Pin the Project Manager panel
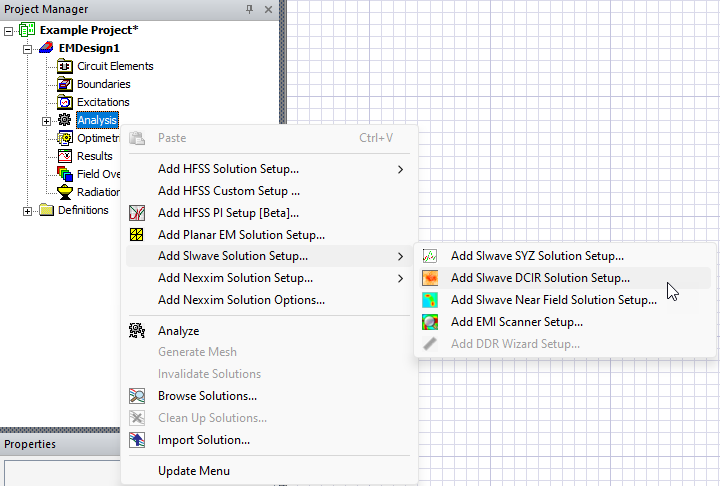Viewport: 720px width, 486px height. (x=249, y=9)
